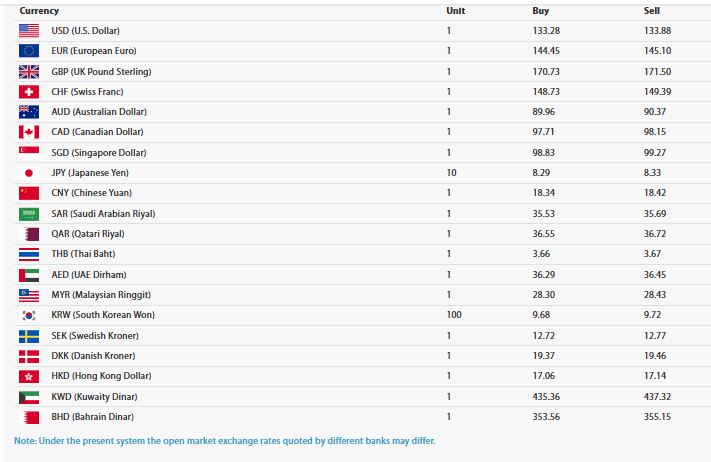Select the QAR (Qatari Riyal) row label
Viewport: 711px width, 462px height.
tap(88, 234)
